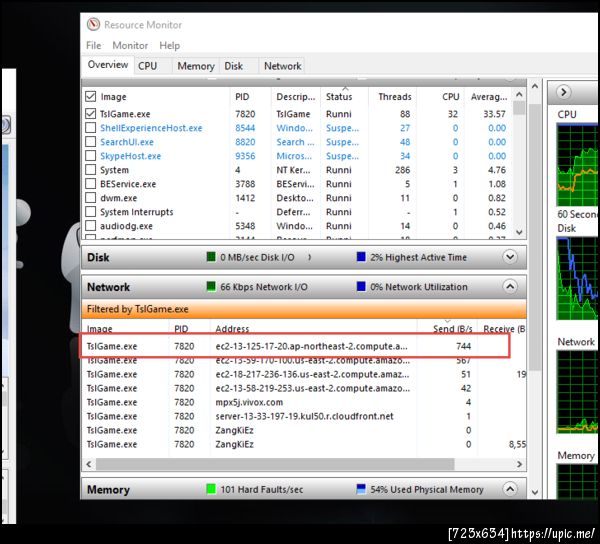The height and width of the screenshot is (544, 600).
Task: Open the Monitor menu
Action: pos(130,46)
